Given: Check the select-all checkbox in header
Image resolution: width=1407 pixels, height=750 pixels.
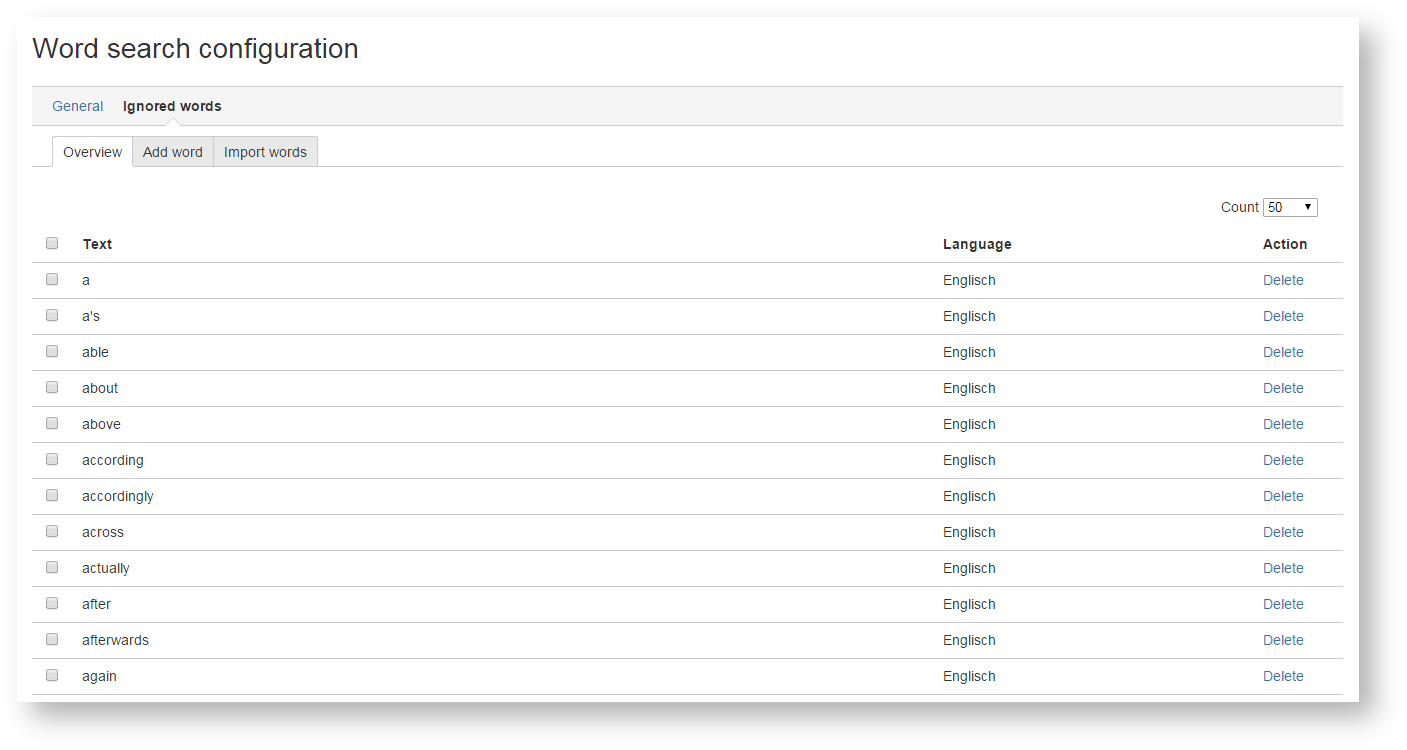Looking at the screenshot, I should [52, 243].
